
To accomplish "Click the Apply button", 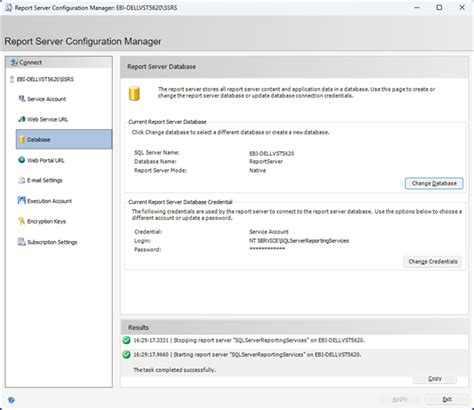I will [x=400, y=399].
